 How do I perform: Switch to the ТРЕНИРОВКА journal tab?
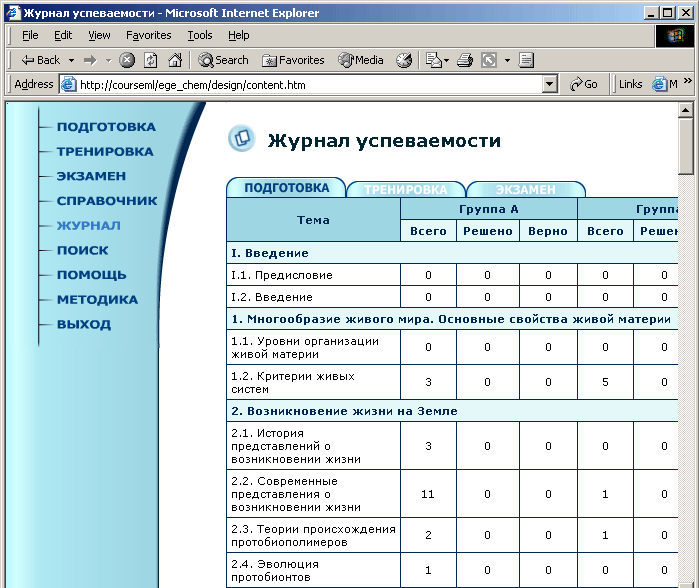pos(405,189)
